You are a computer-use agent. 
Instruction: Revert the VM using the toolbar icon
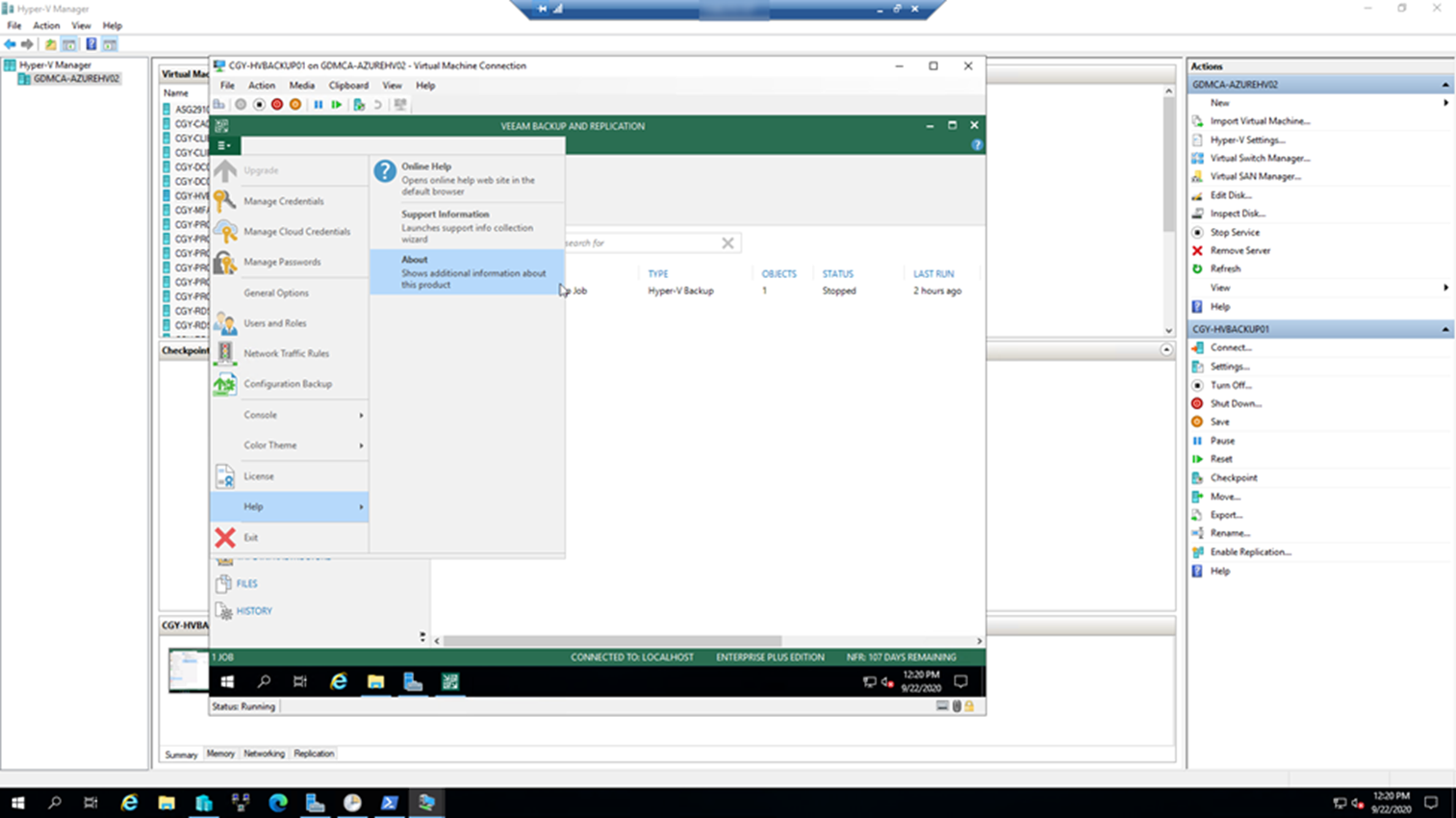[377, 104]
